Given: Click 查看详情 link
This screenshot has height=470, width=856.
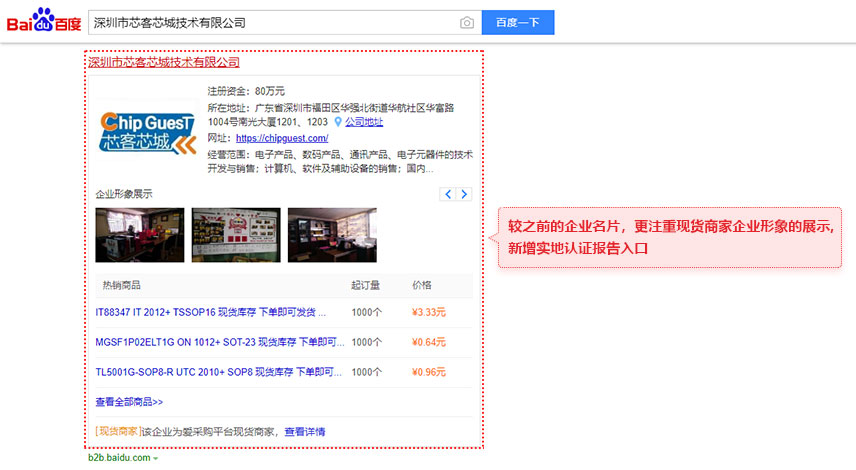Looking at the screenshot, I should (x=305, y=432).
